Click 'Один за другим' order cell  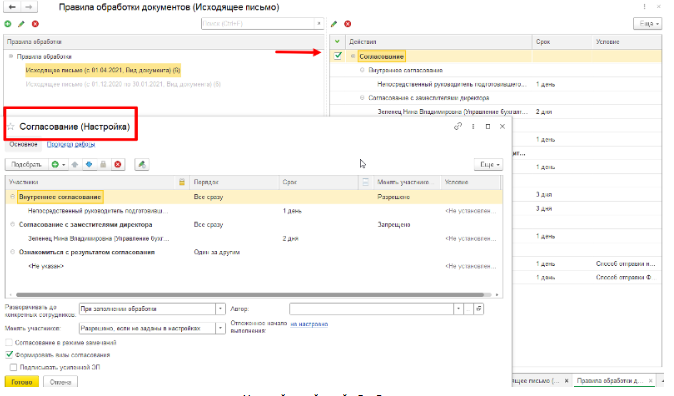[217, 252]
